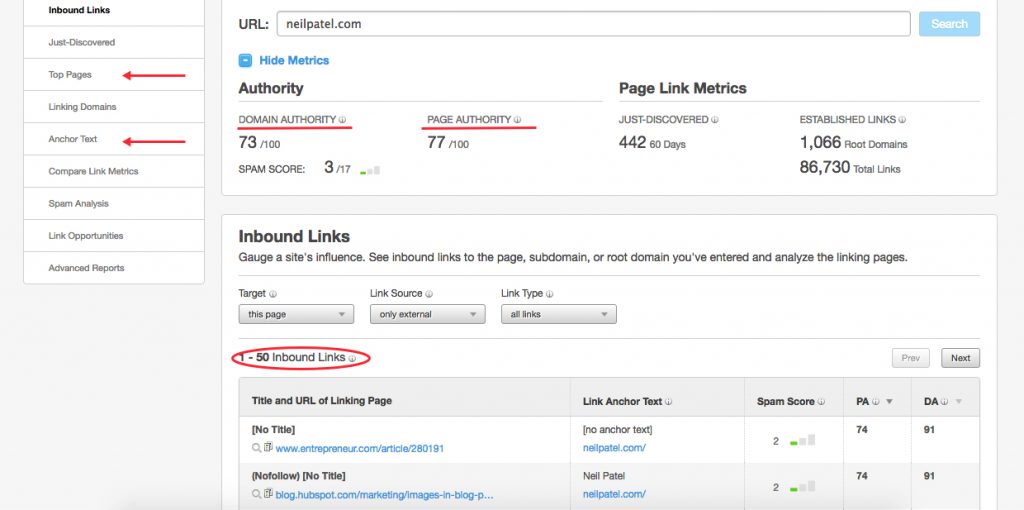Click the URL field containing neilpatel.com
This screenshot has height=510, width=1024.
click(x=593, y=24)
